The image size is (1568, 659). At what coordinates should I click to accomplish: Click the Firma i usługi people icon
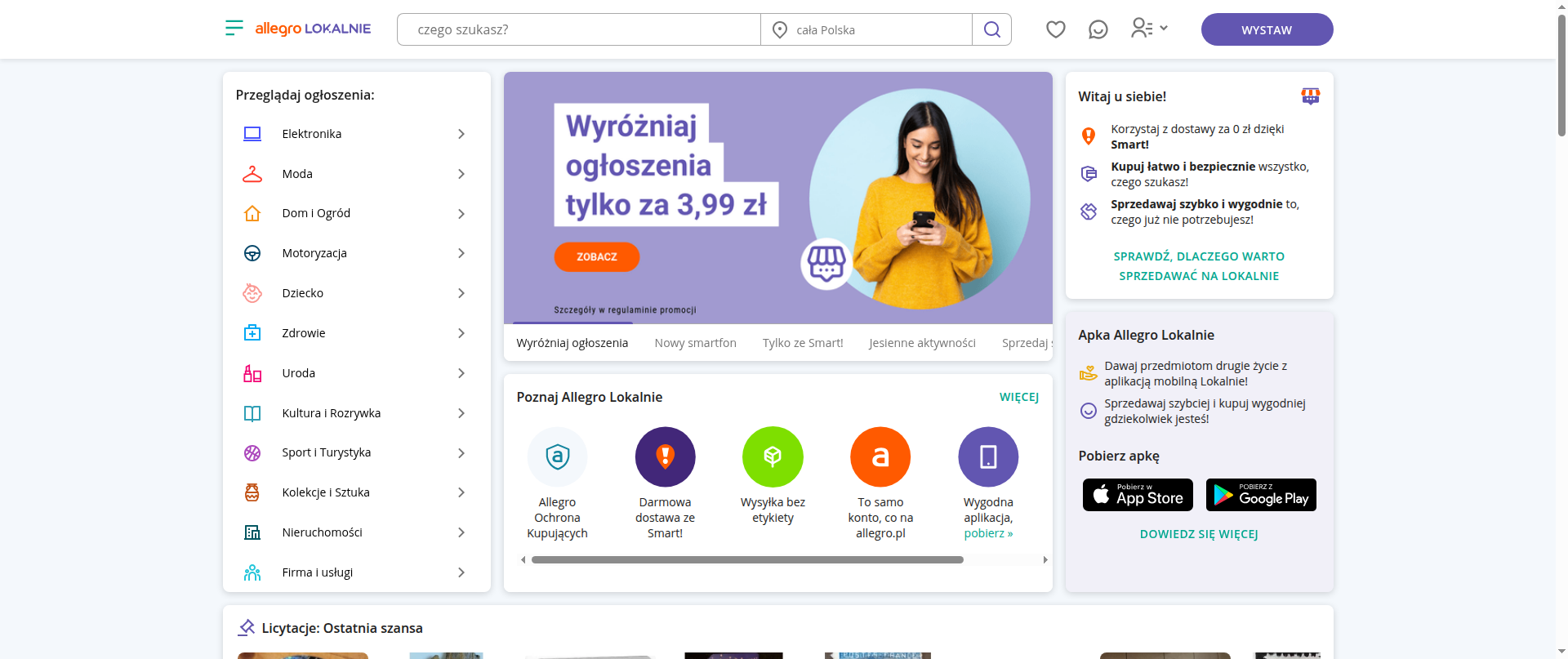pyautogui.click(x=252, y=572)
